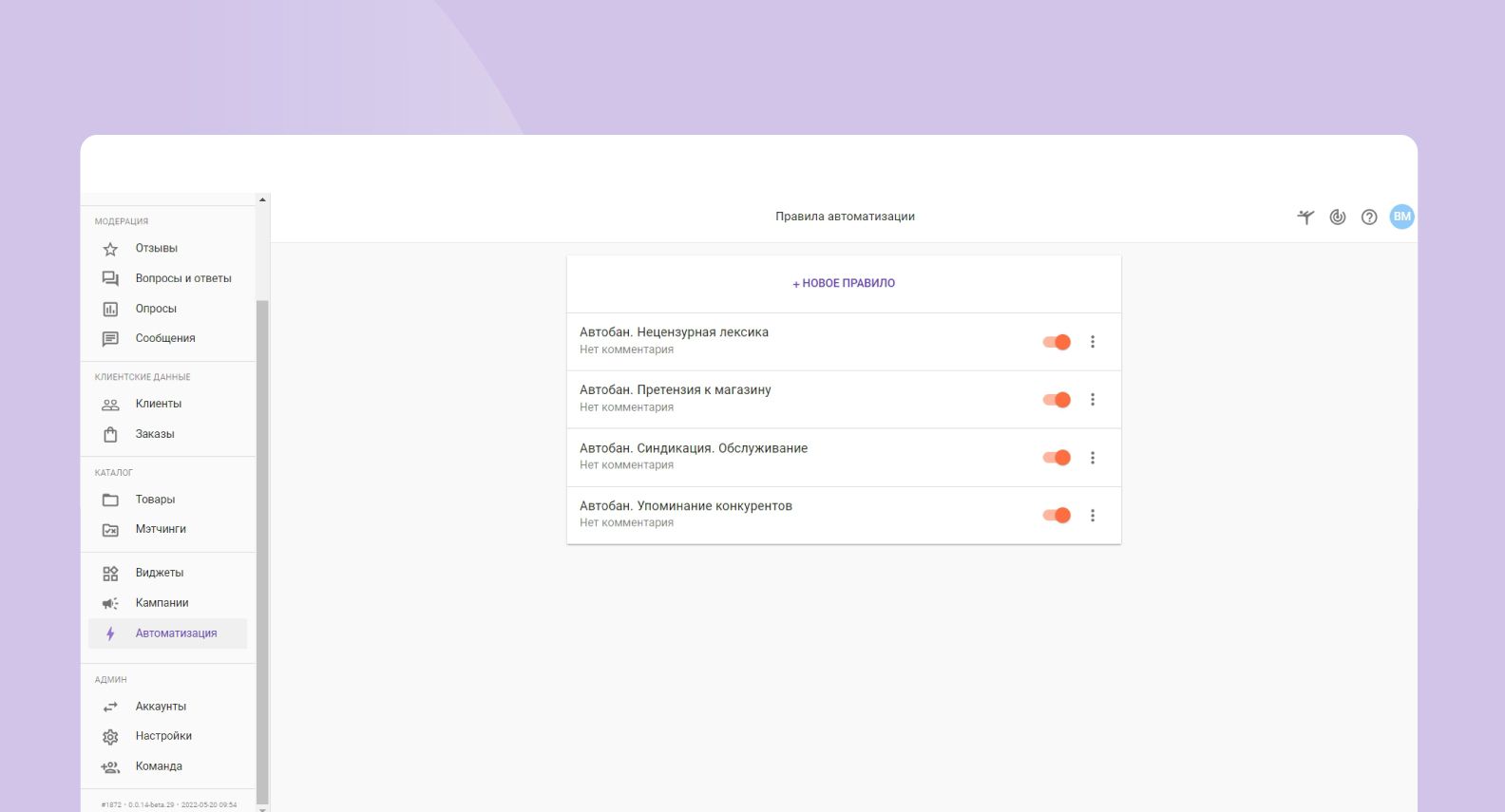This screenshot has width=1505, height=812.
Task: Click the star icon next to Отзывы
Action: [x=110, y=249]
